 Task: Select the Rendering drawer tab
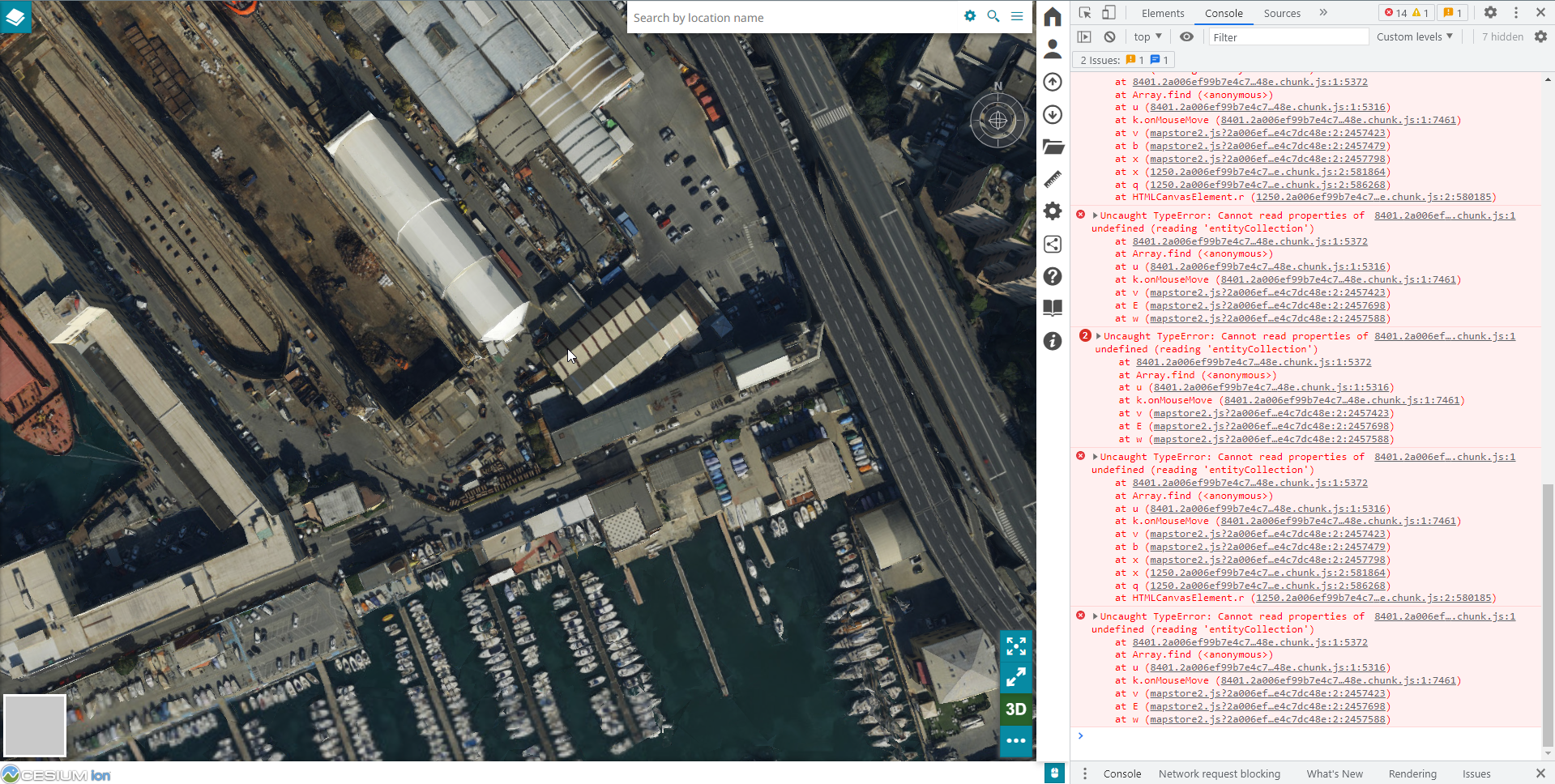pyautogui.click(x=1412, y=773)
